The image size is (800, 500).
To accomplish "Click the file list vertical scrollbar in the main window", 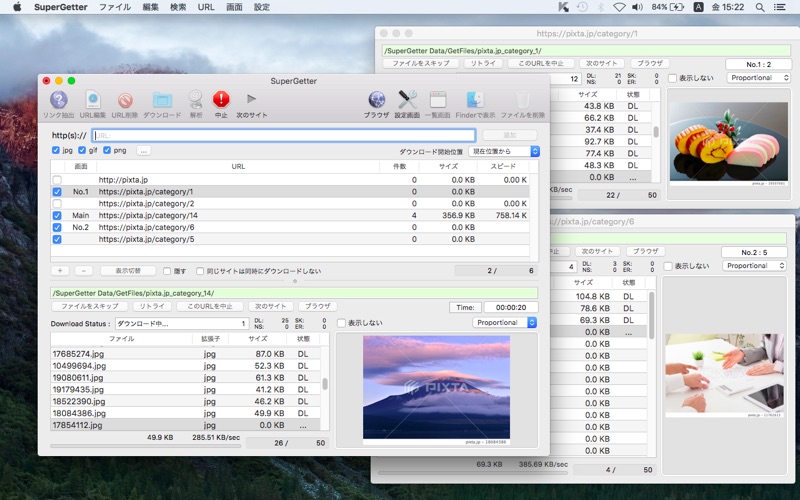I will (324, 385).
